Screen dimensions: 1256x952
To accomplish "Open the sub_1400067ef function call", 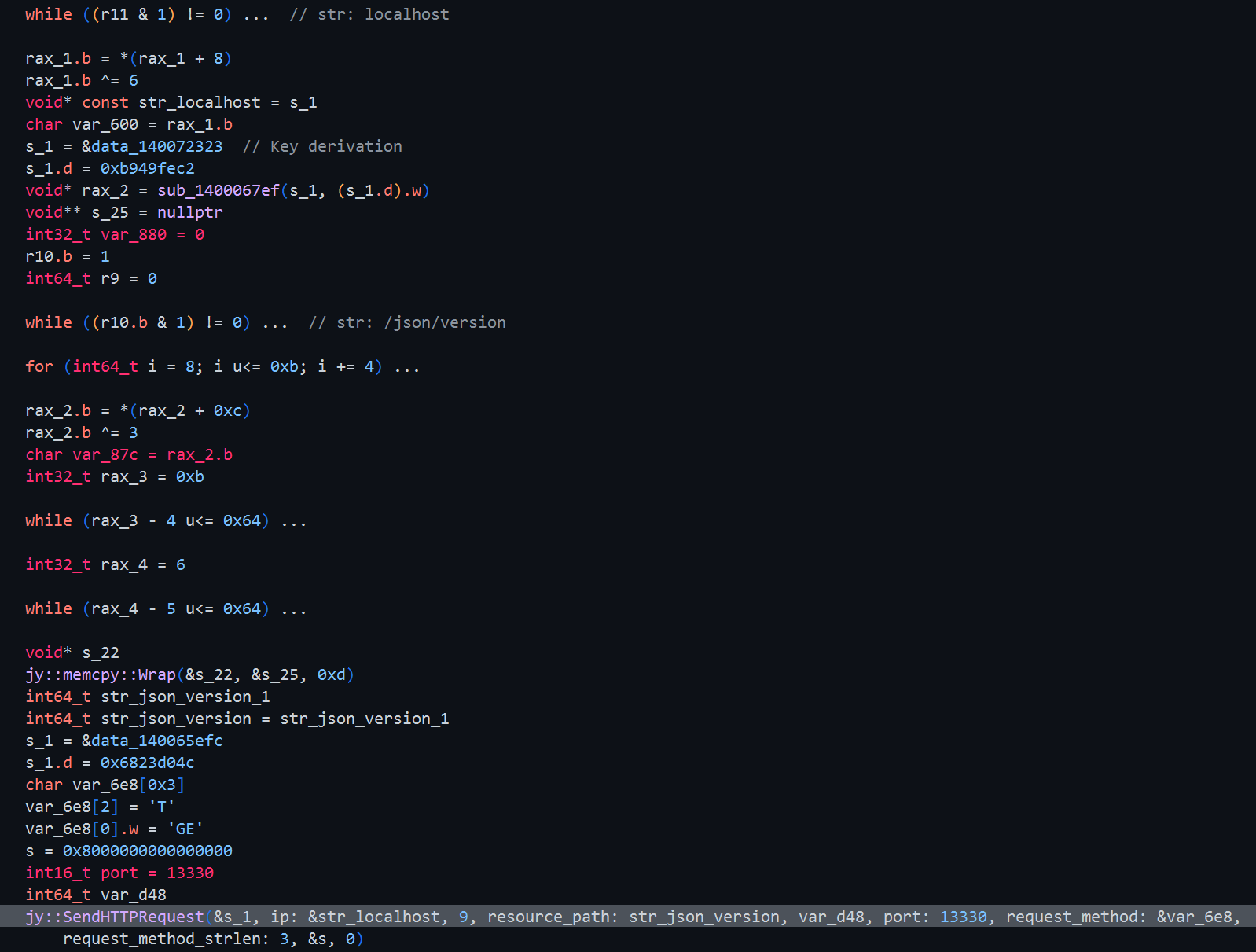I will pos(218,191).
